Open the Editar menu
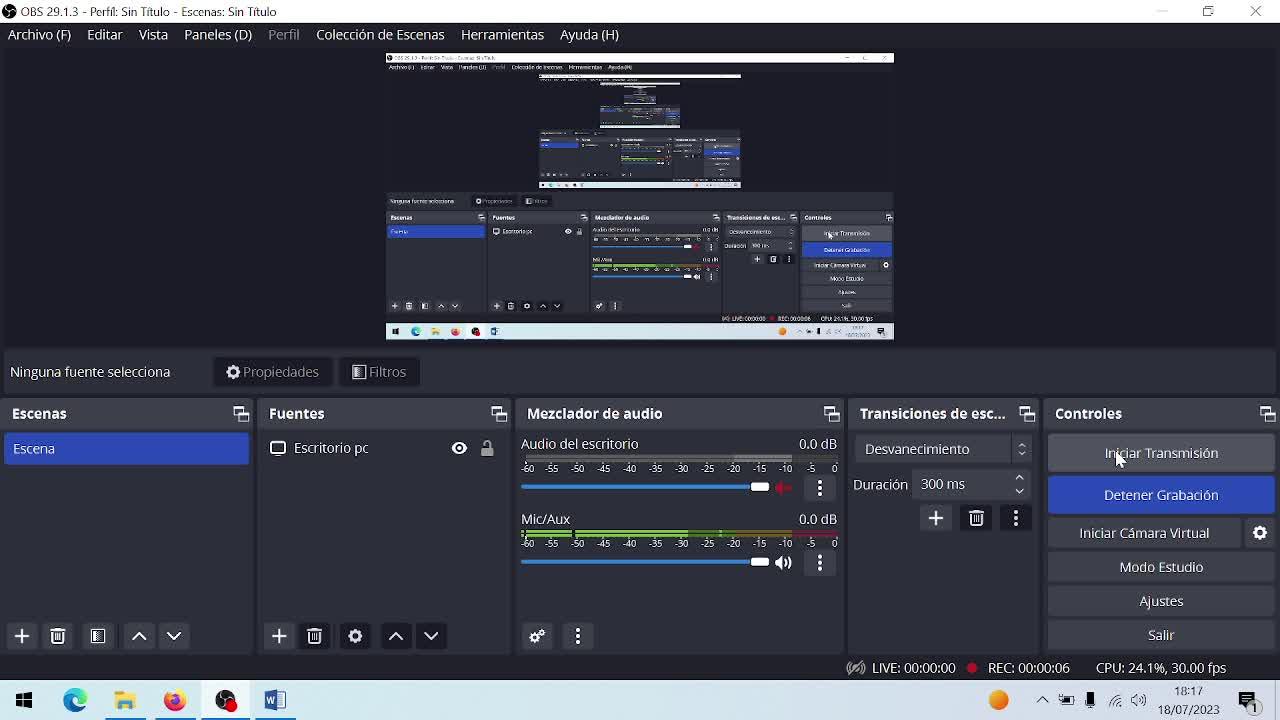 105,34
